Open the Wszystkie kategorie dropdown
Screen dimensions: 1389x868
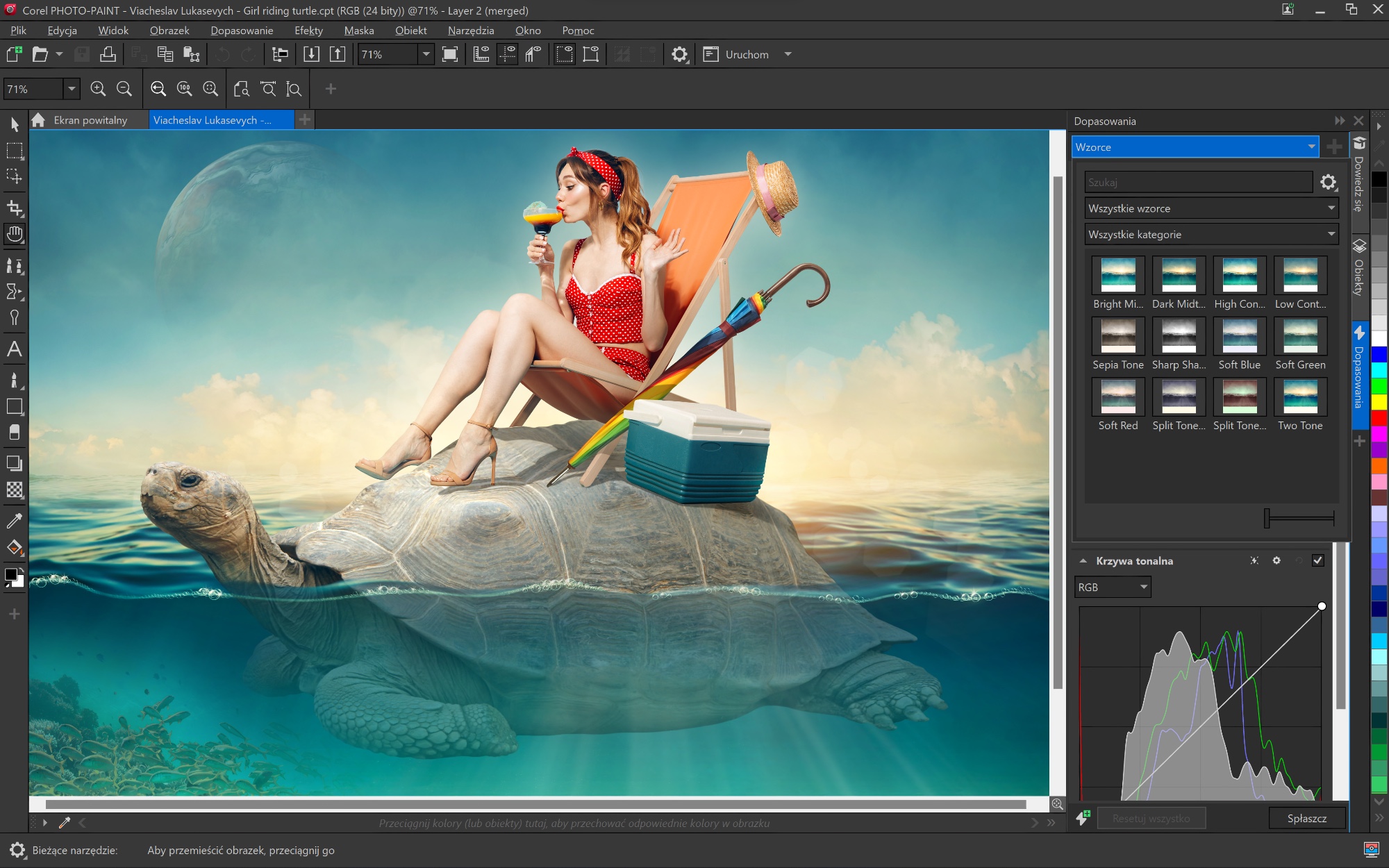tap(1211, 235)
